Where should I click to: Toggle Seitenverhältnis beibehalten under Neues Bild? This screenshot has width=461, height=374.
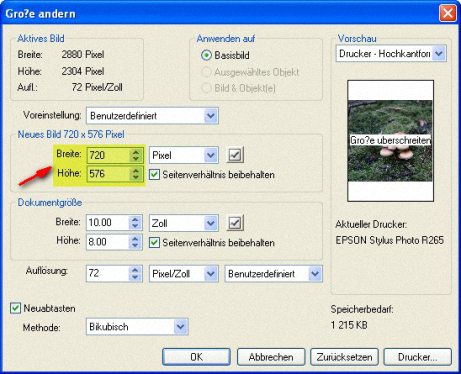pyautogui.click(x=154, y=174)
